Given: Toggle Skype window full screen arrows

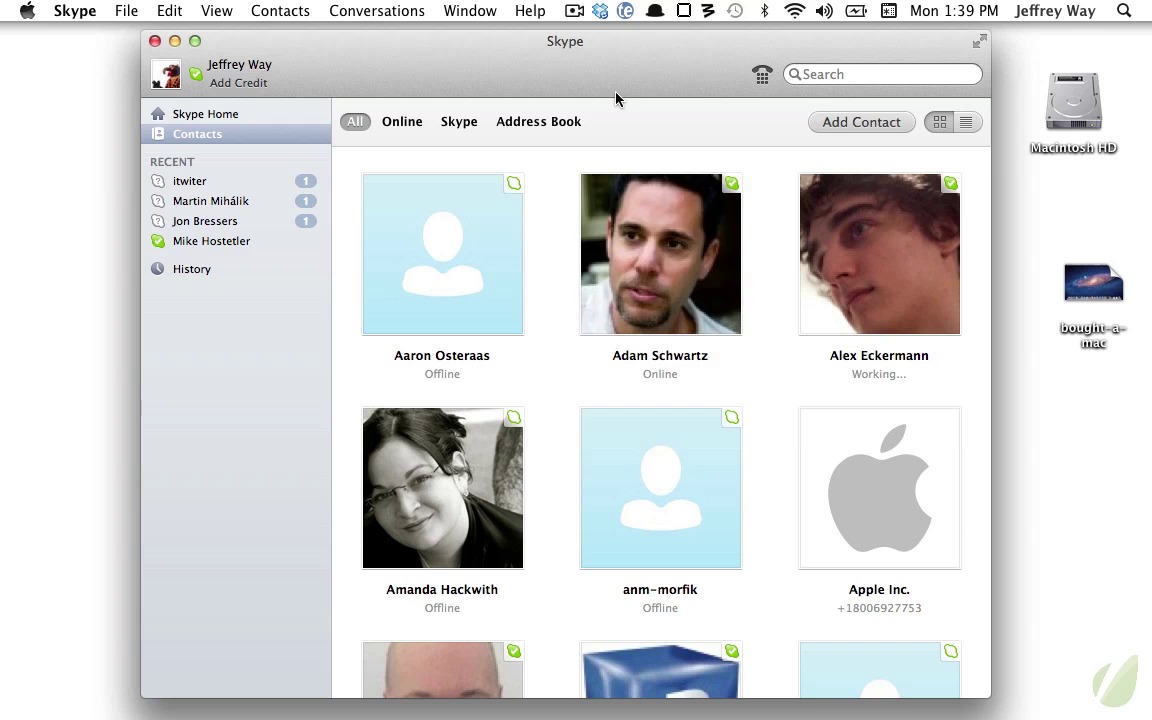Looking at the screenshot, I should (979, 42).
